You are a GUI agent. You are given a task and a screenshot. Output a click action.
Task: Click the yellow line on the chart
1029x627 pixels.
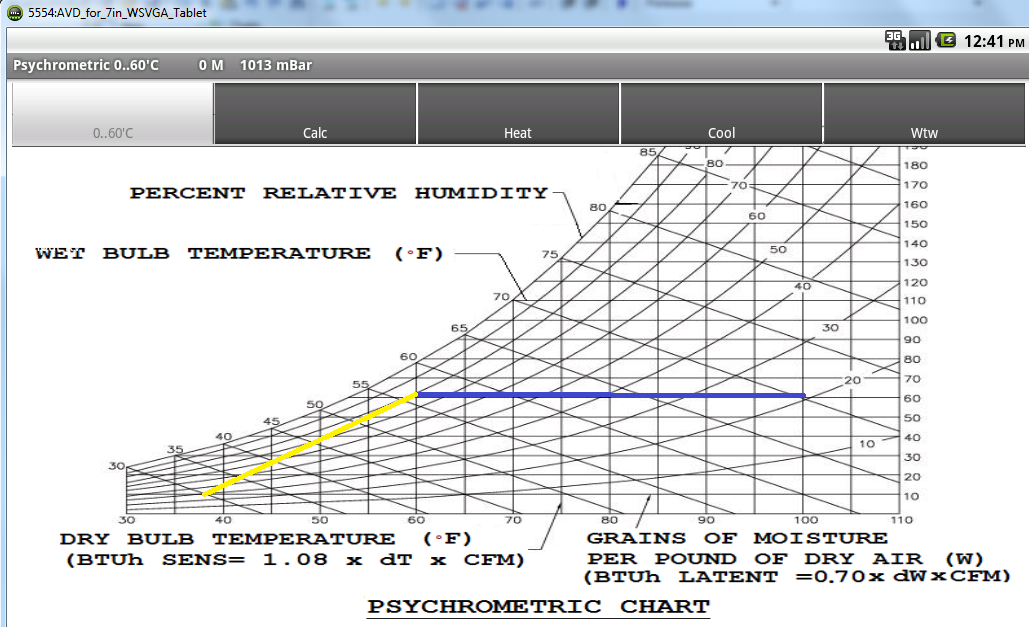[310, 444]
